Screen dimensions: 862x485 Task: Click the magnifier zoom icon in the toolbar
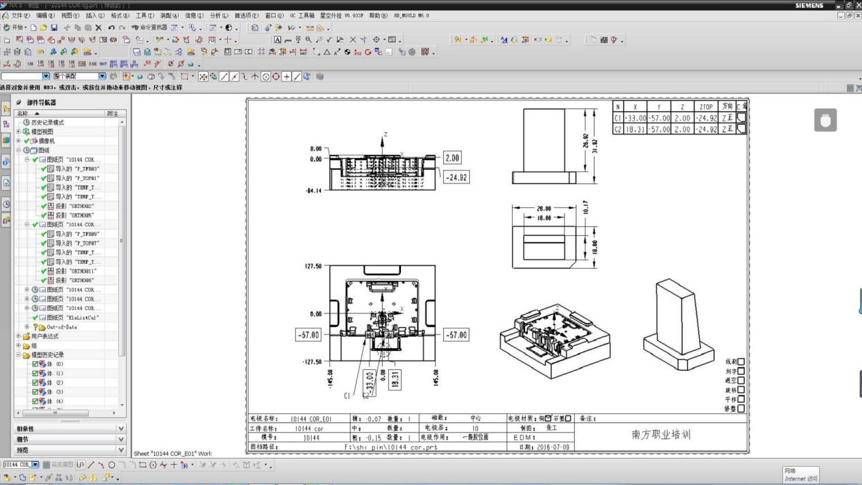pyautogui.click(x=309, y=40)
